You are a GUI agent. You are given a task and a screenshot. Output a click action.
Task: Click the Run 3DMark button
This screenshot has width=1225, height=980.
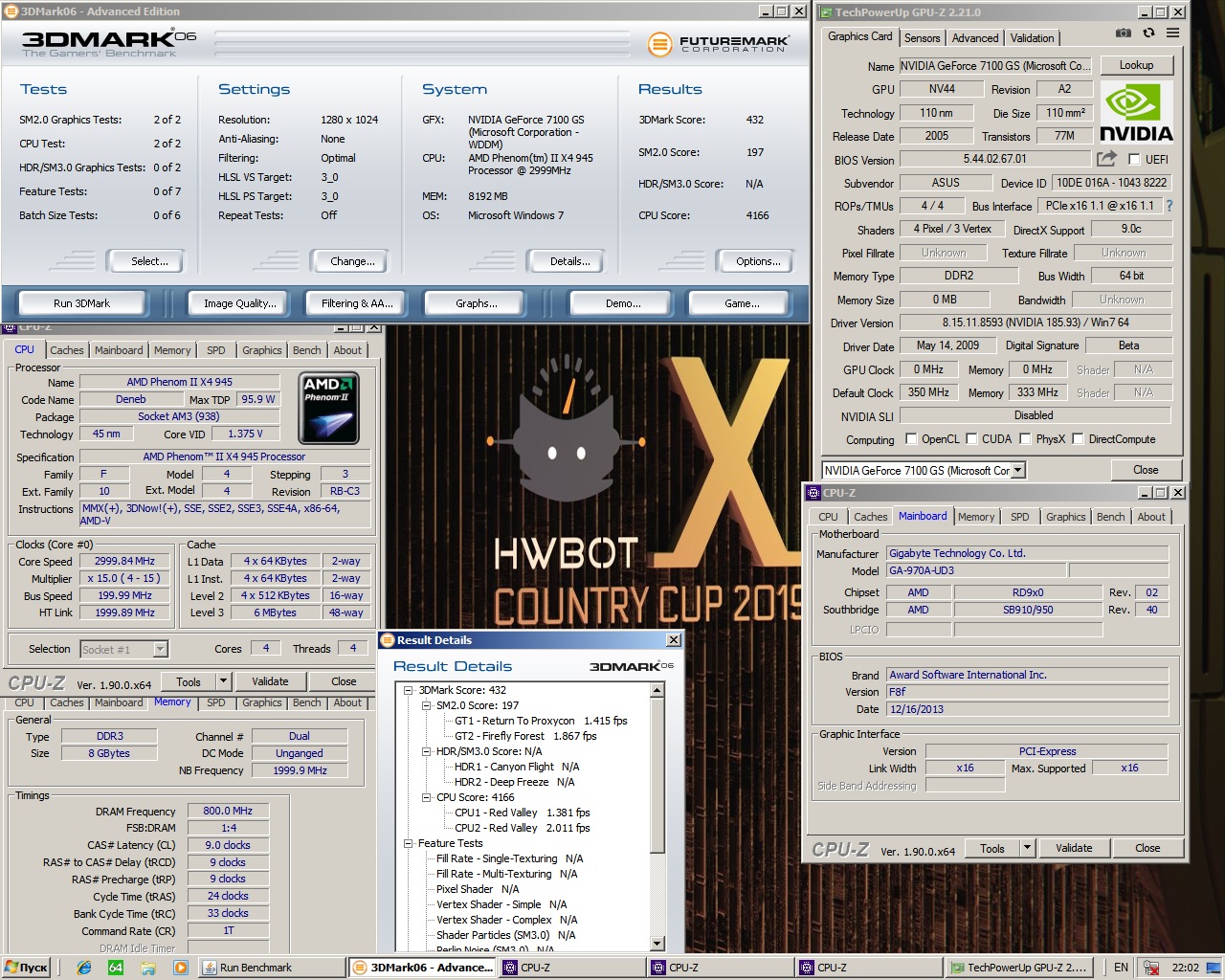tap(81, 303)
